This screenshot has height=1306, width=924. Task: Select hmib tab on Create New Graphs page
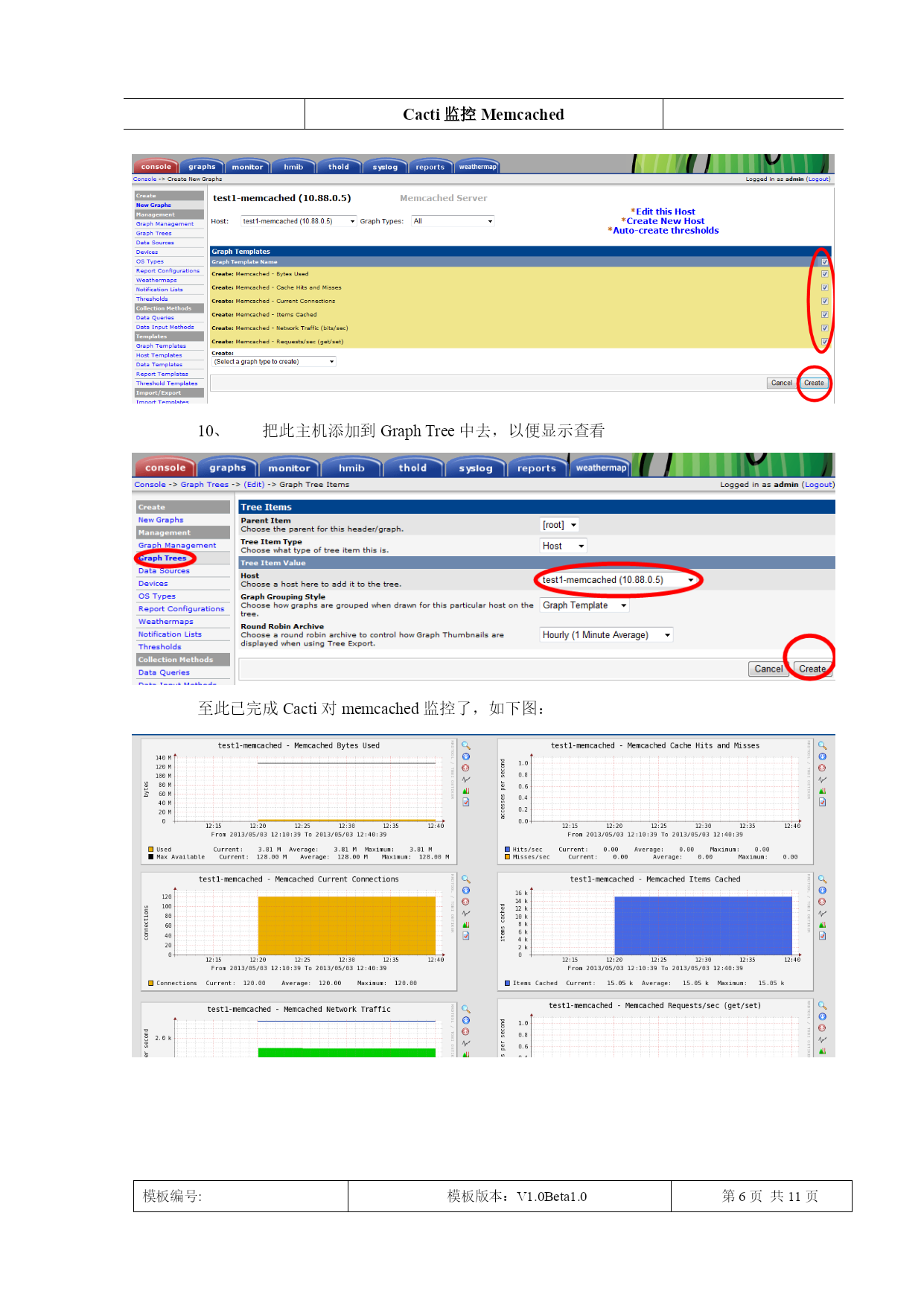[293, 167]
